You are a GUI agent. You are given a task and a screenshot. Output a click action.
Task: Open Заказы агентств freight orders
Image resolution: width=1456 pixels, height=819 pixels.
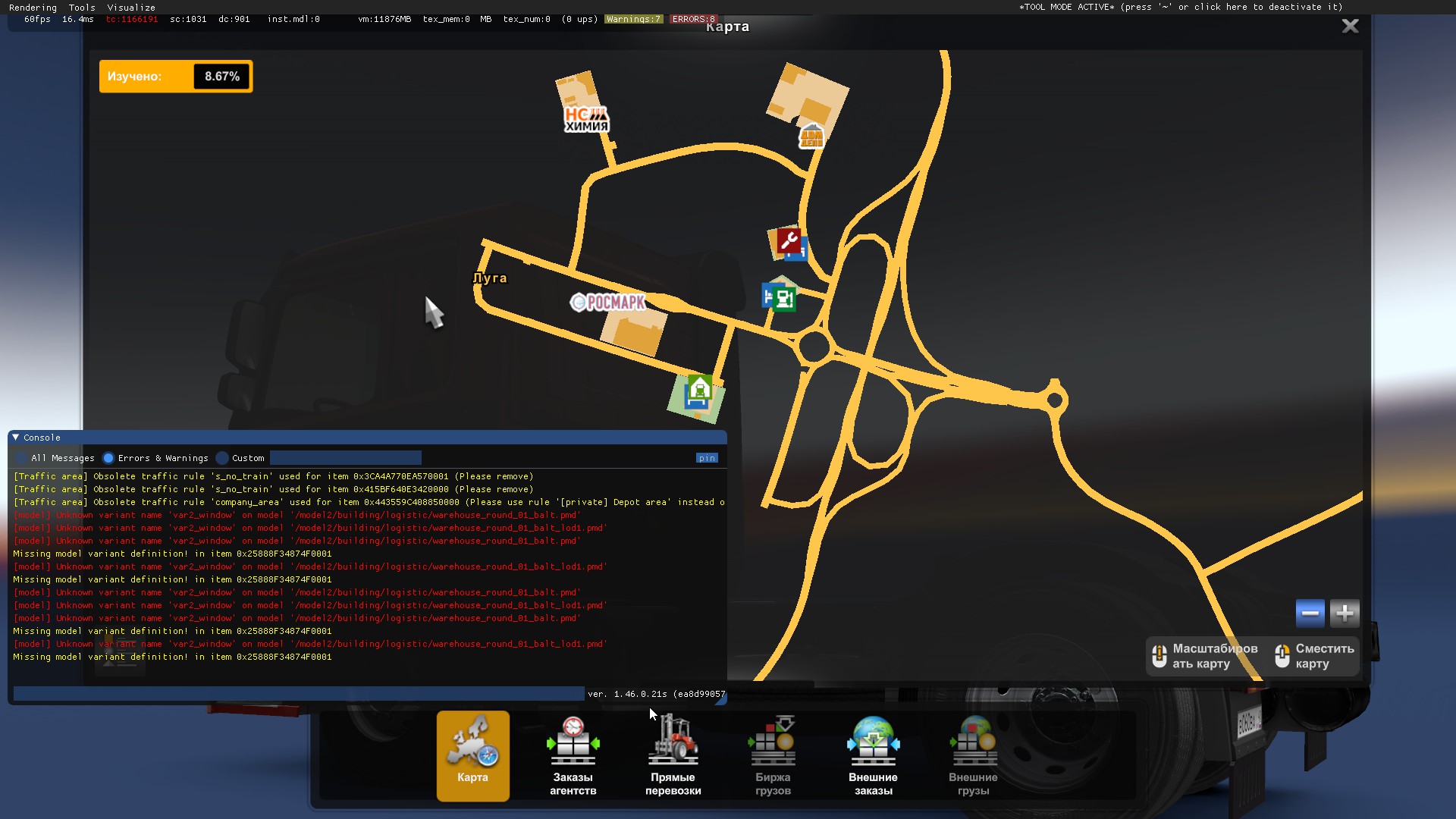click(x=573, y=755)
